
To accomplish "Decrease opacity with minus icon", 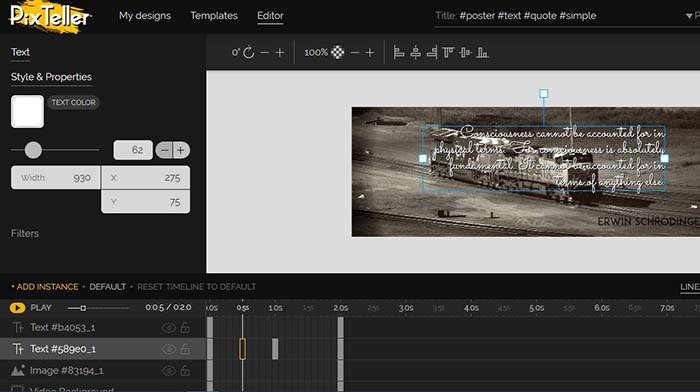I will pyautogui.click(x=355, y=53).
